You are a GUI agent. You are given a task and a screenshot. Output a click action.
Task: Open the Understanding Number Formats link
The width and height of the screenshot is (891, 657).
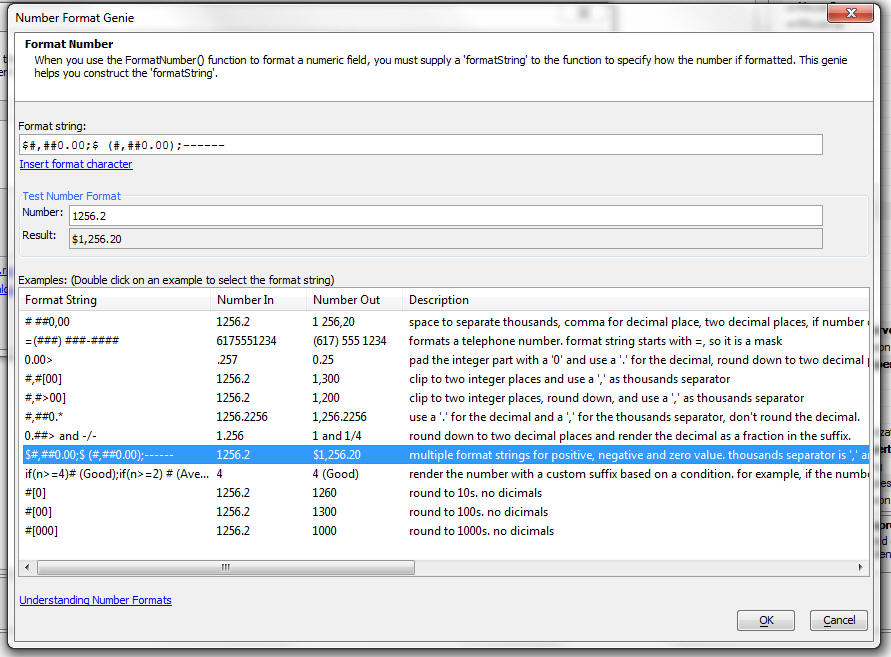pos(95,600)
